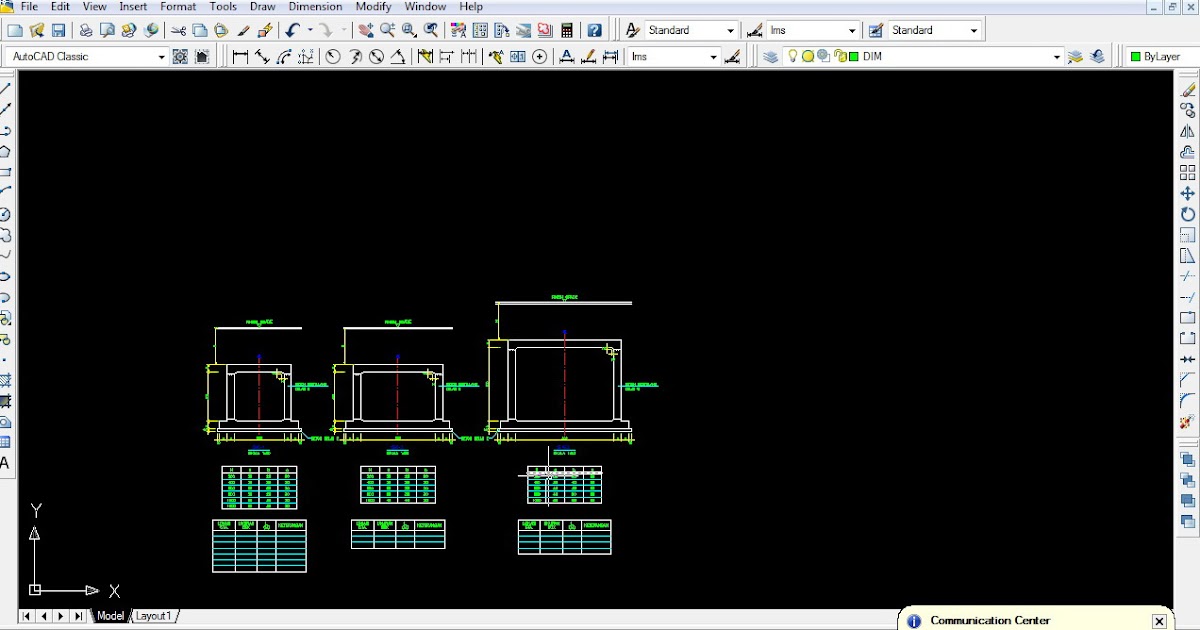Select the Multiline Text tool
The height and width of the screenshot is (630, 1200).
(5, 463)
